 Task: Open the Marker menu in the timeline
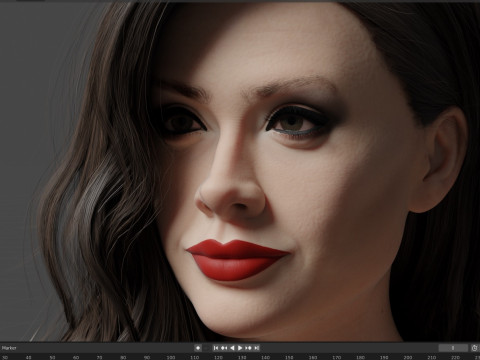point(9,348)
